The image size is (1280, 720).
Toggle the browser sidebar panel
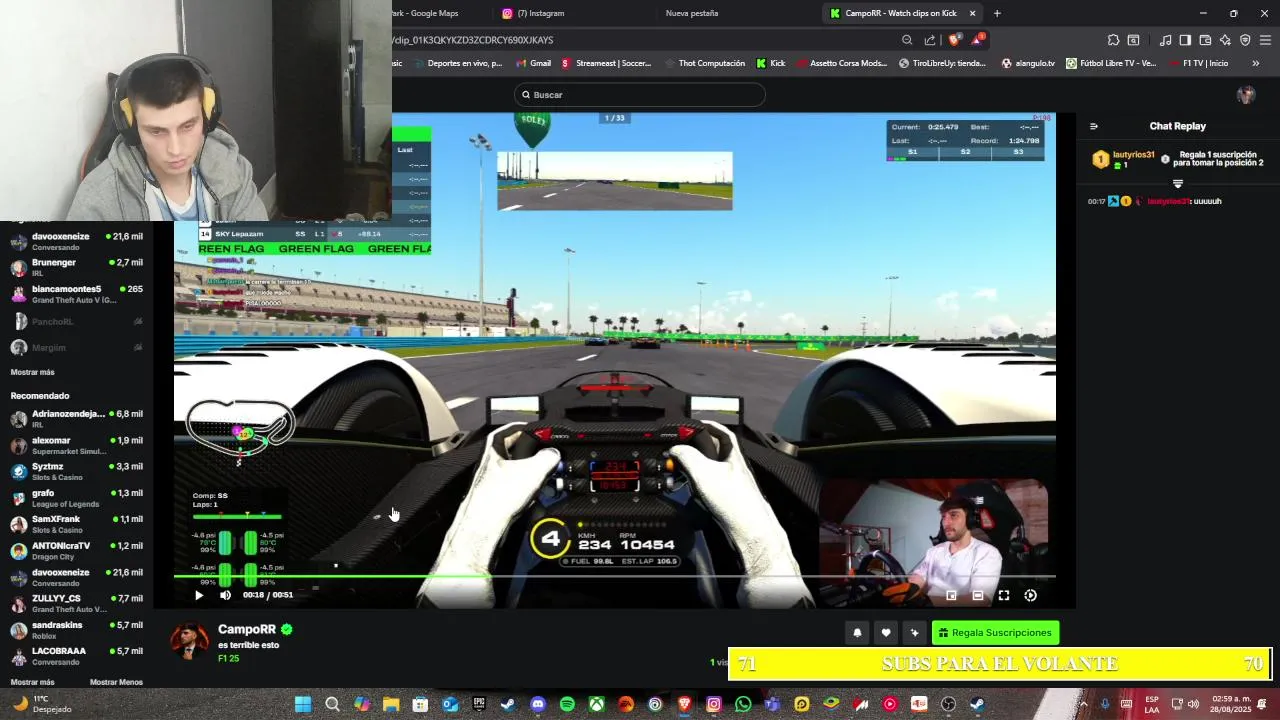tap(1185, 40)
